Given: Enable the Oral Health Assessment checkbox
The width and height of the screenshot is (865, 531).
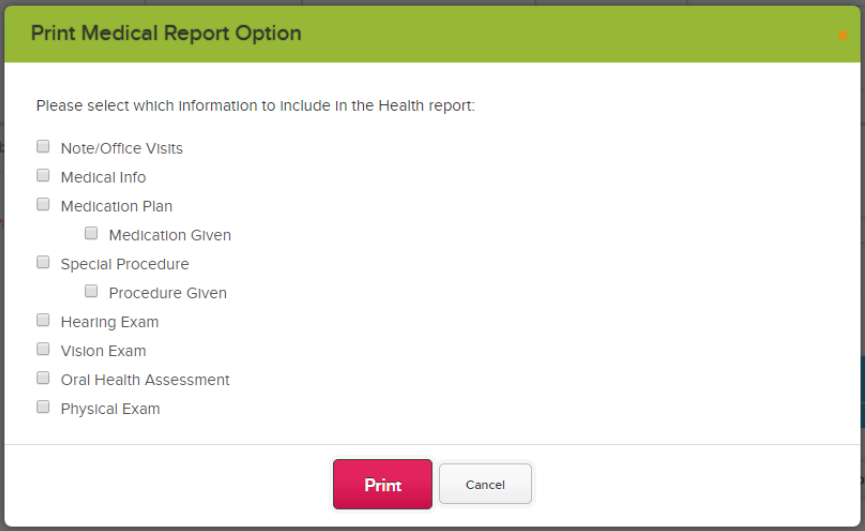Looking at the screenshot, I should click(43, 378).
